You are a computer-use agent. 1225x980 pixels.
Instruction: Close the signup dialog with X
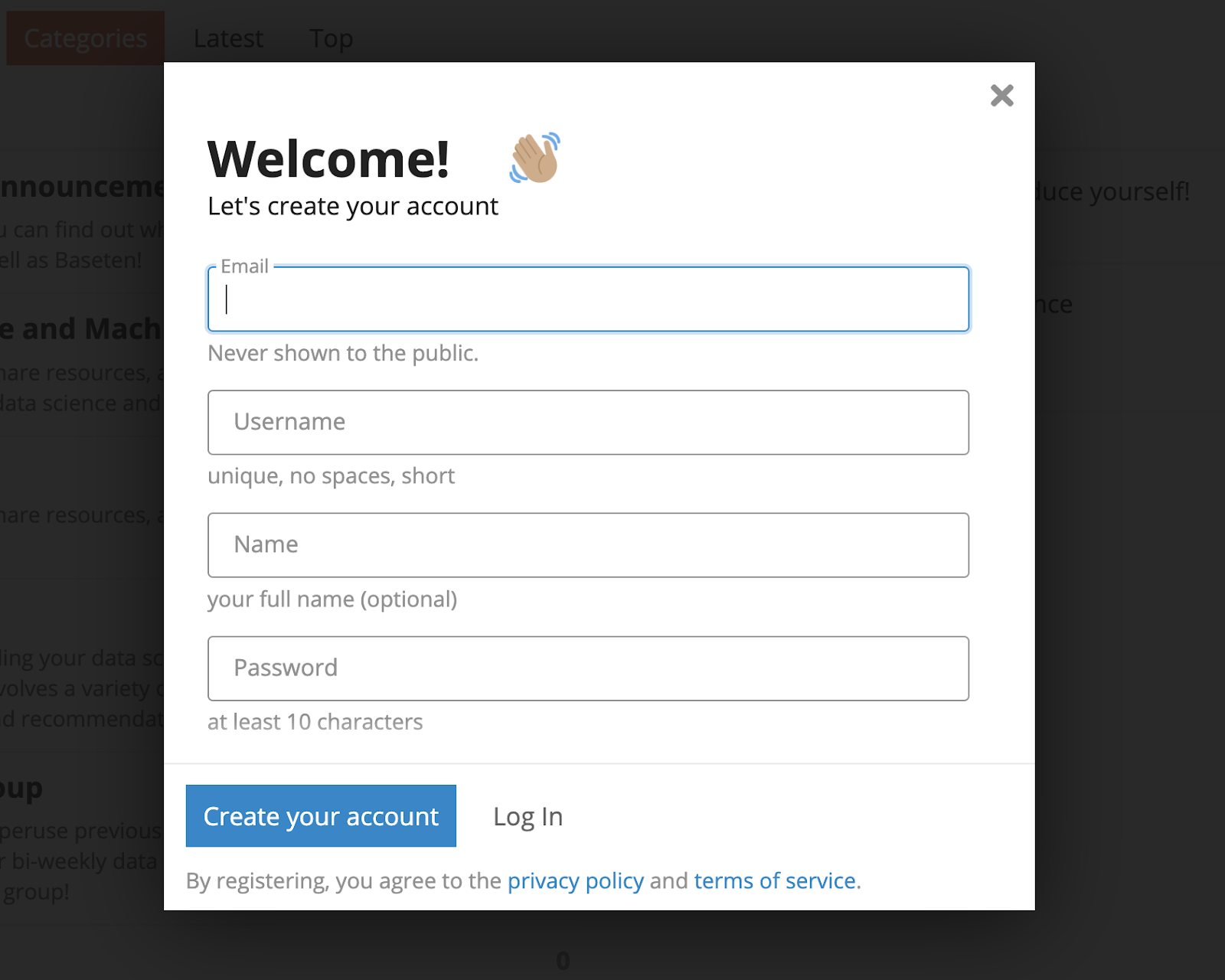point(1001,96)
